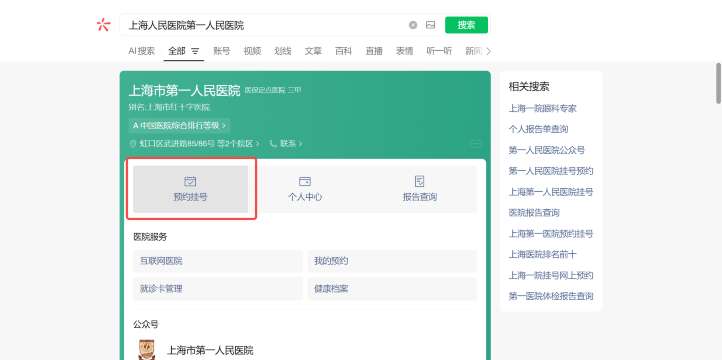The image size is (722, 360).
Task: Search related term 上海医院排名前十
Action: (x=542, y=255)
